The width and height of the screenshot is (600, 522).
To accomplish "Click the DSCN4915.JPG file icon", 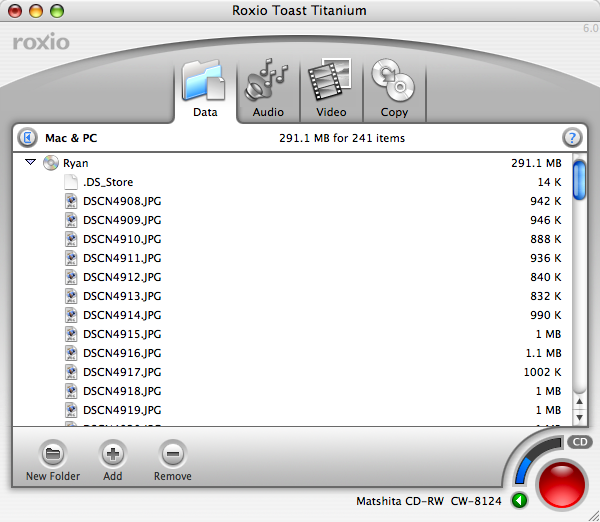I will pyautogui.click(x=71, y=334).
